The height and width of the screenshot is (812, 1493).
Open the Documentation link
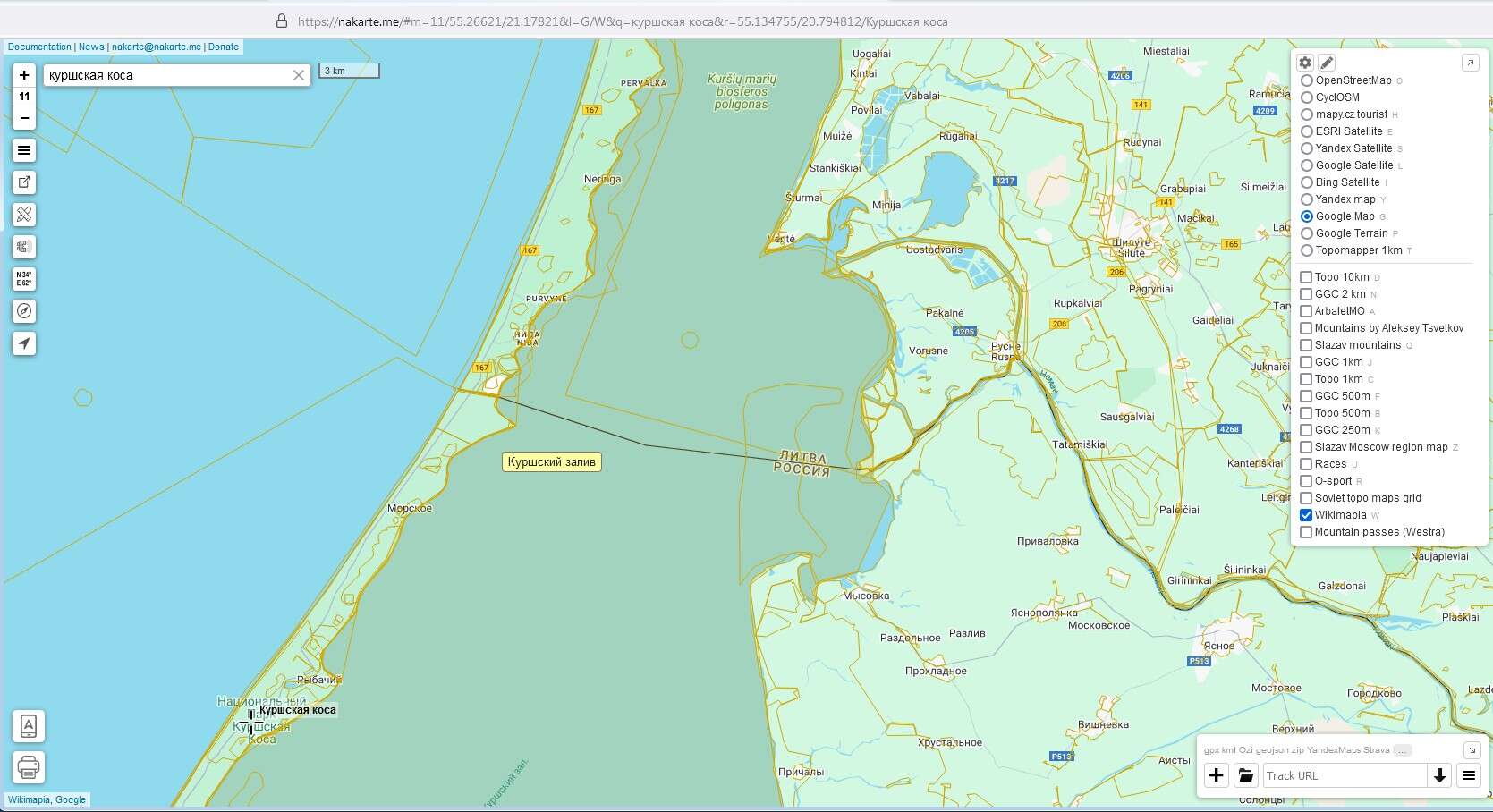click(x=39, y=47)
